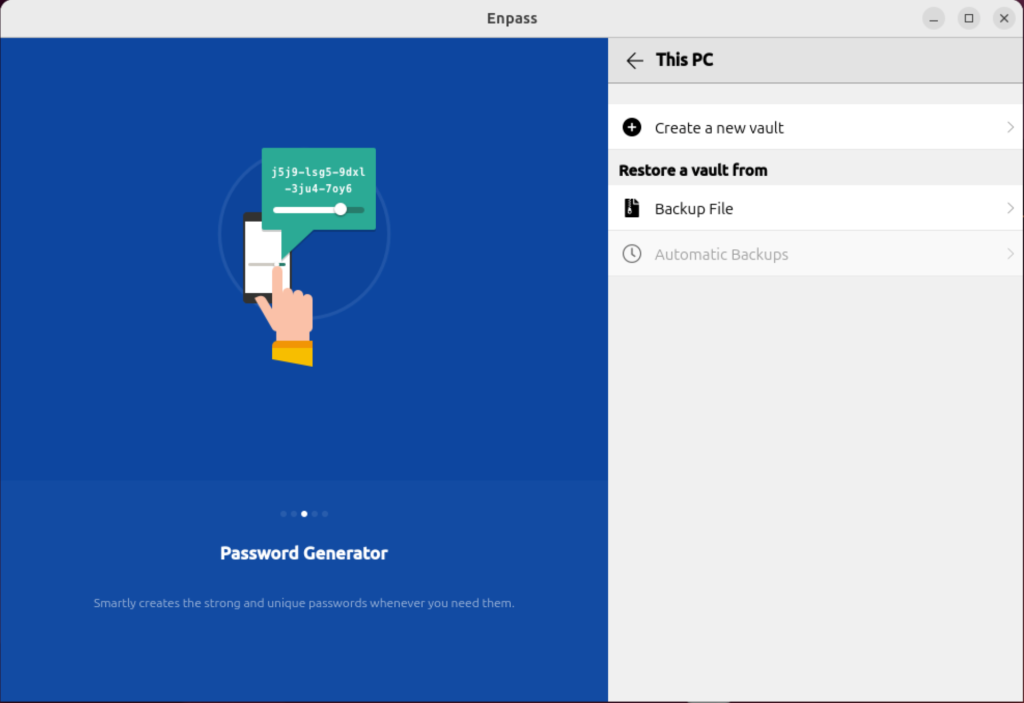Click the This PC heading

click(684, 60)
